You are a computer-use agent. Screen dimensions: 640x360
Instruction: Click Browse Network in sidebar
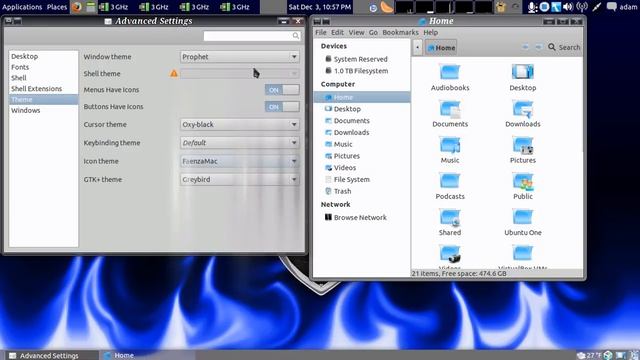(x=356, y=218)
